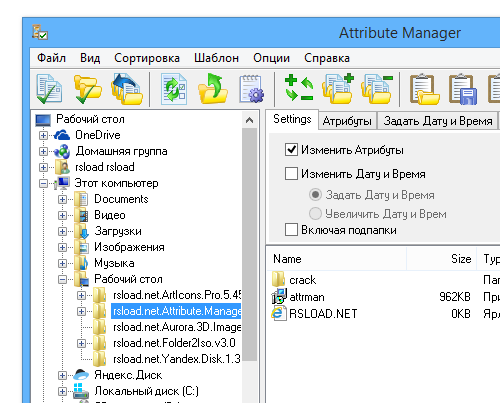The image size is (500, 403).
Task: Open the Сортировка menu
Action: pyautogui.click(x=147, y=58)
